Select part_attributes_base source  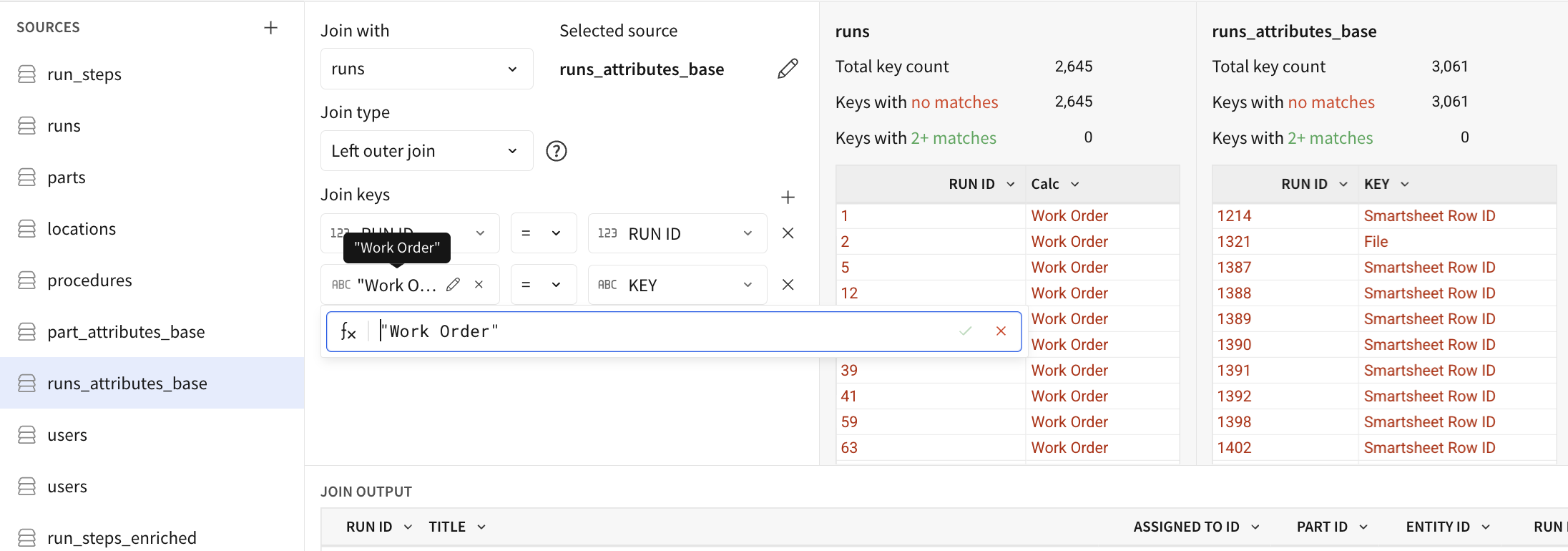(x=126, y=332)
